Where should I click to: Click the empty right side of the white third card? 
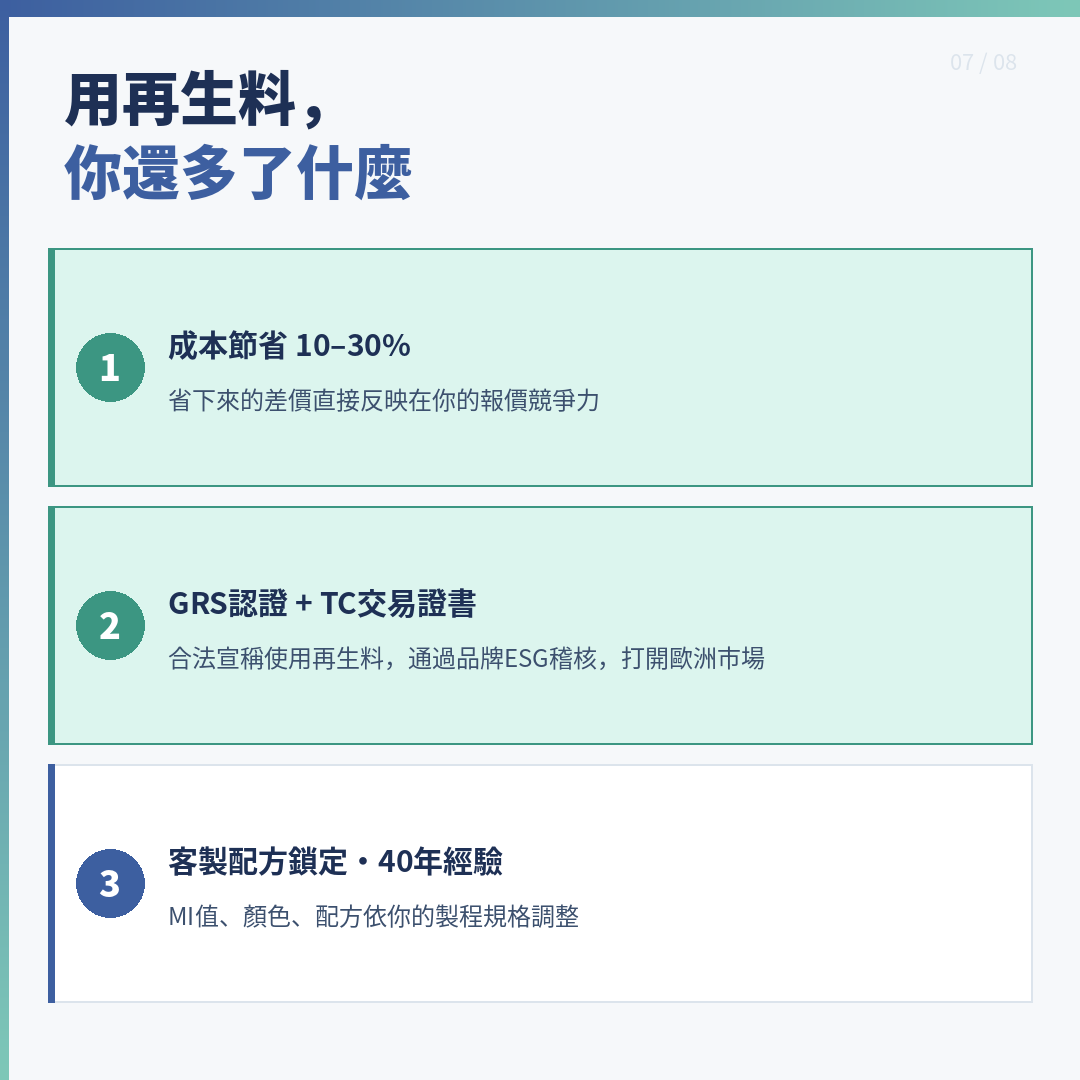coord(850,883)
